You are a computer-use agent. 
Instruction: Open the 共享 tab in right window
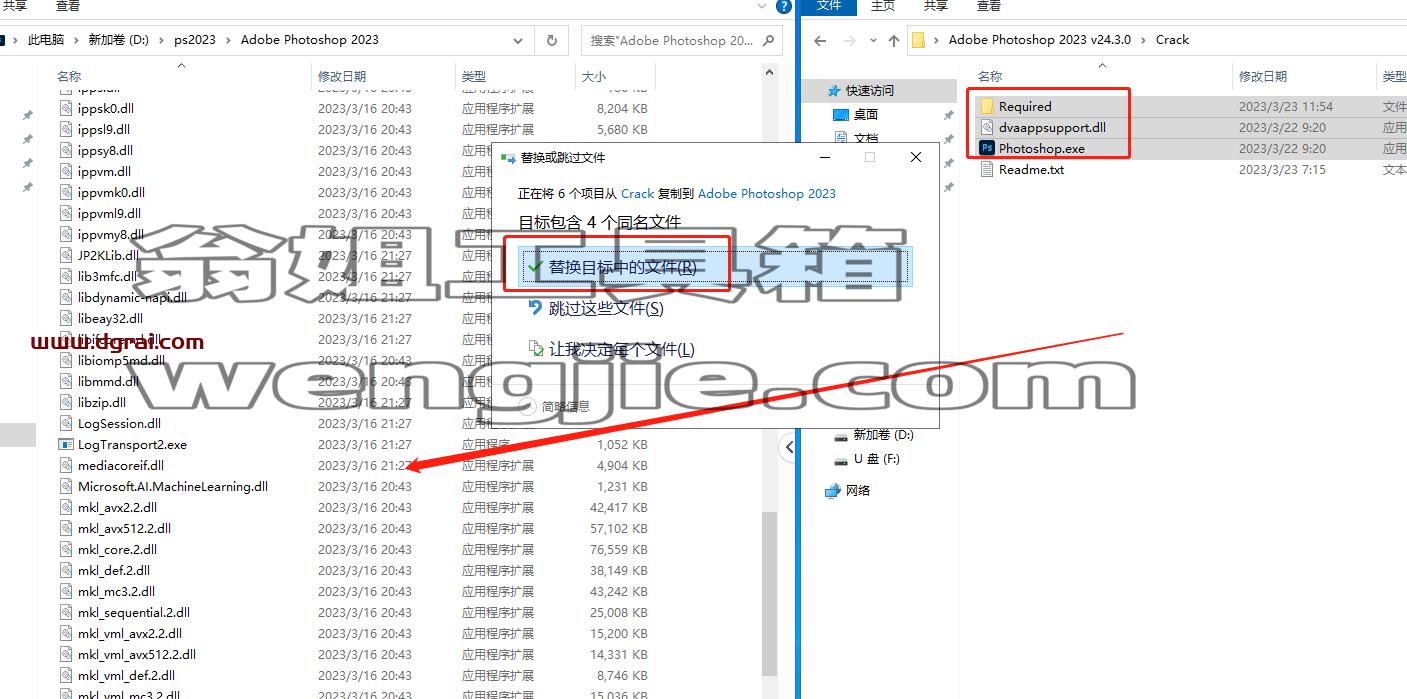tap(936, 5)
